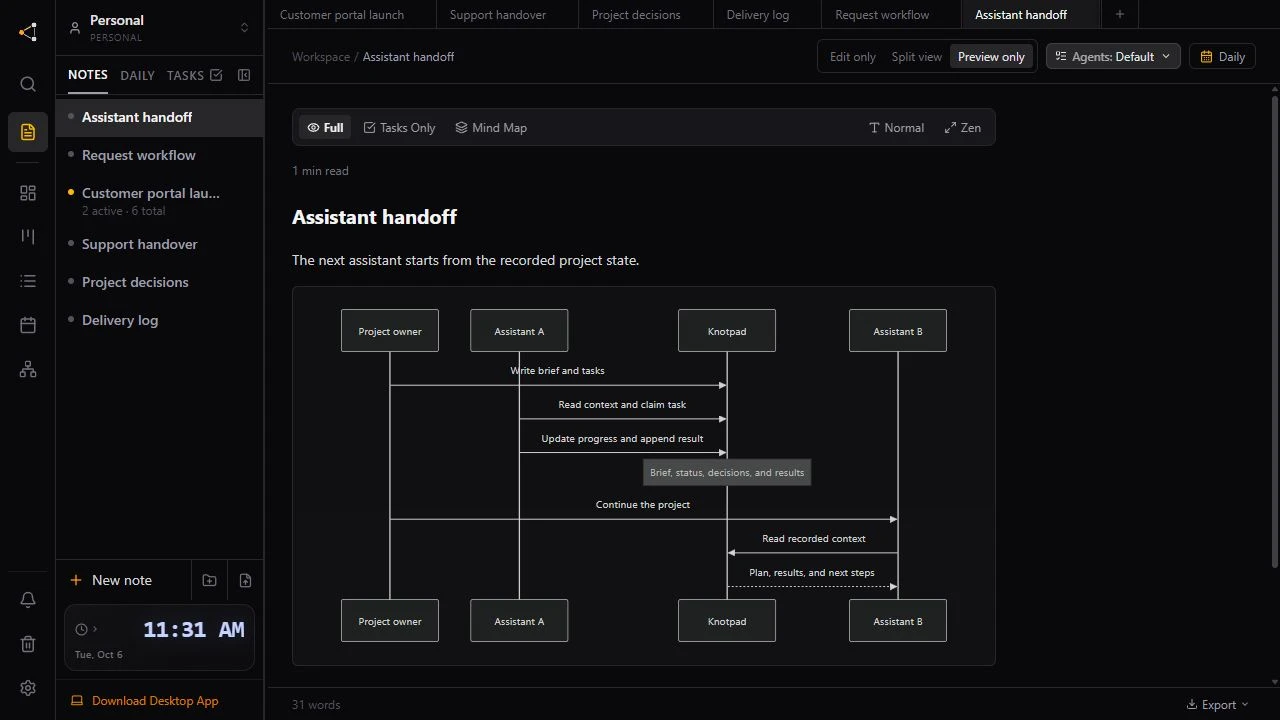Select Split view mode
Viewport: 1280px width, 720px height.
(917, 57)
